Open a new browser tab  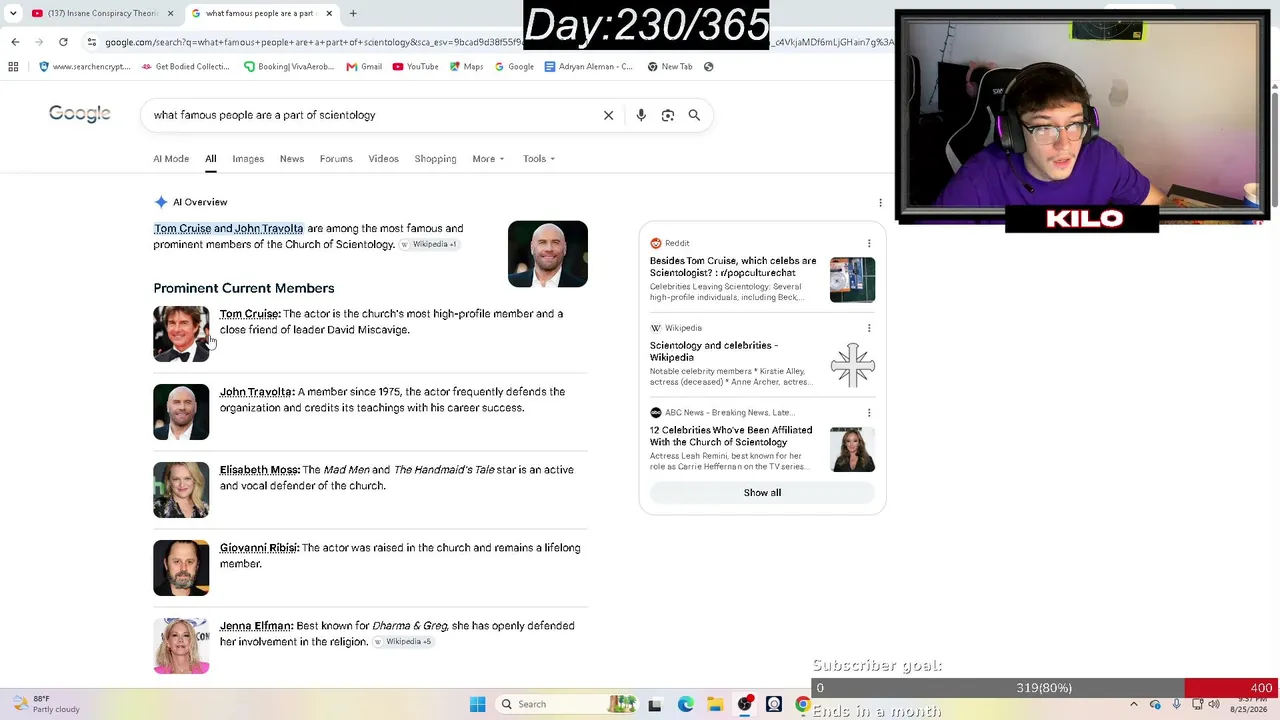(353, 13)
